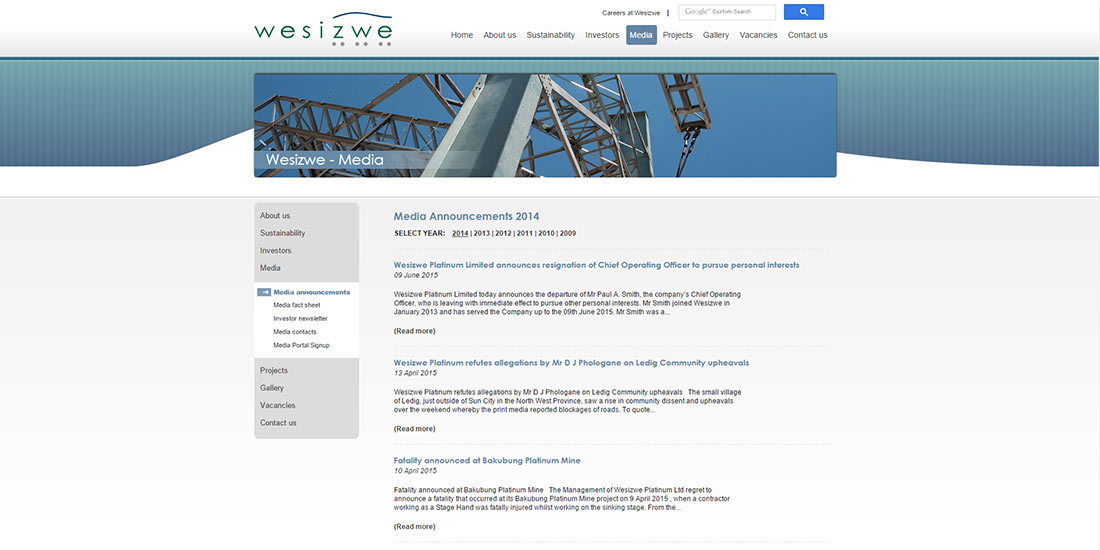
Task: Select year 2010 in the year filter
Action: pyautogui.click(x=546, y=233)
